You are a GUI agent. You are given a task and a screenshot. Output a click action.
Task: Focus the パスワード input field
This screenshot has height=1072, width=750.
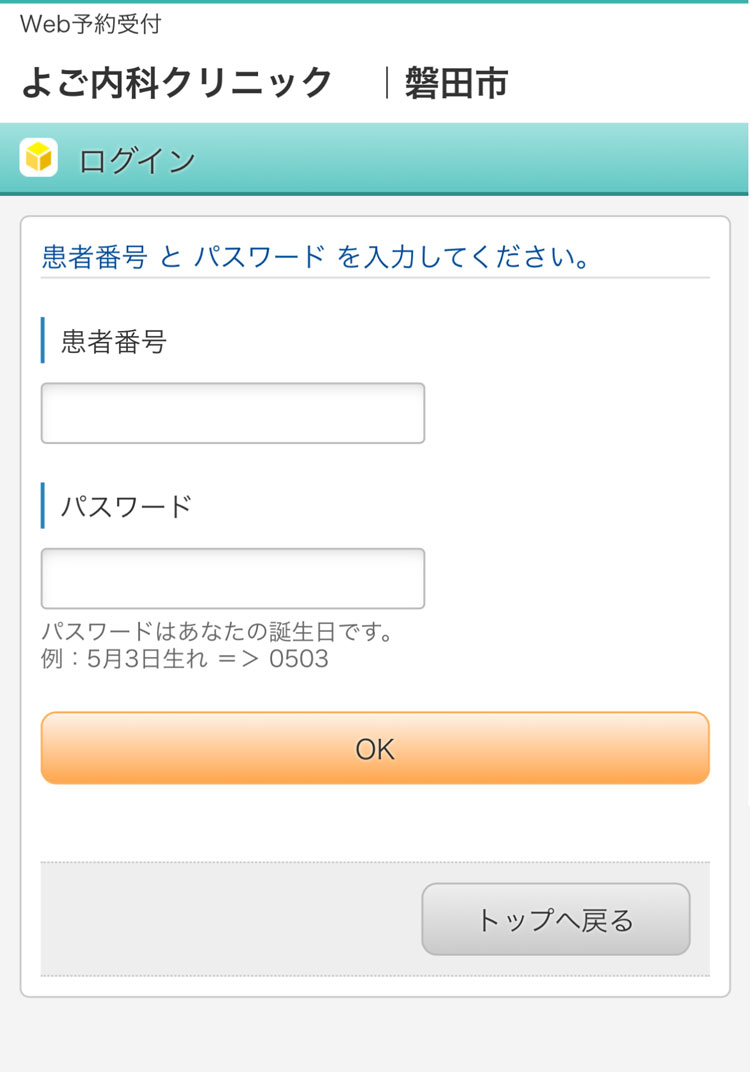point(232,578)
